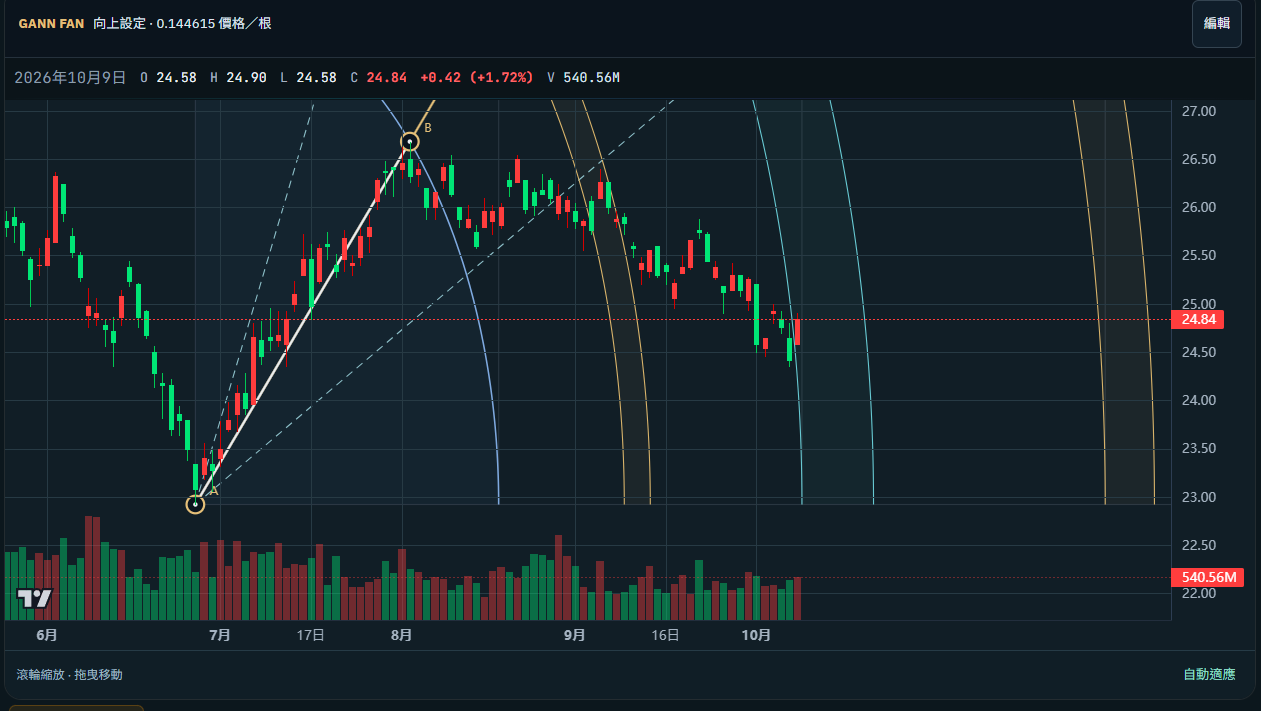Click the L 24.58 low readout

pos(308,77)
